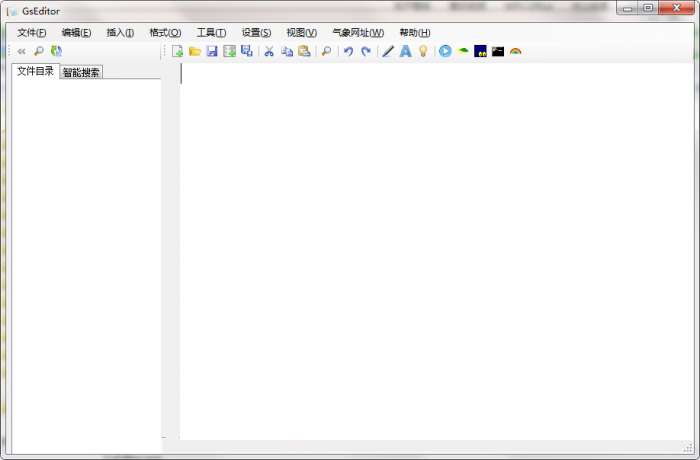Click inside the main text editing area

430,250
